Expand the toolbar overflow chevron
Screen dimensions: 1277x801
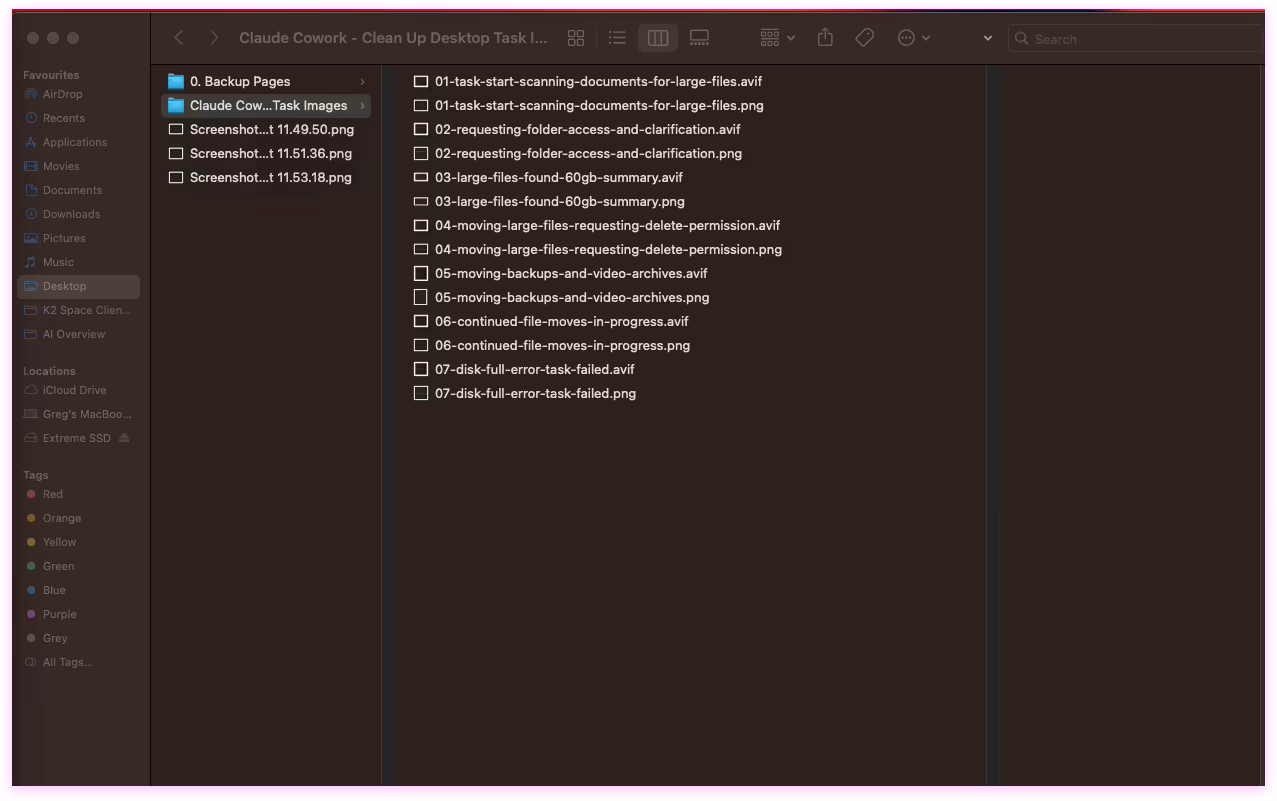[x=988, y=38]
